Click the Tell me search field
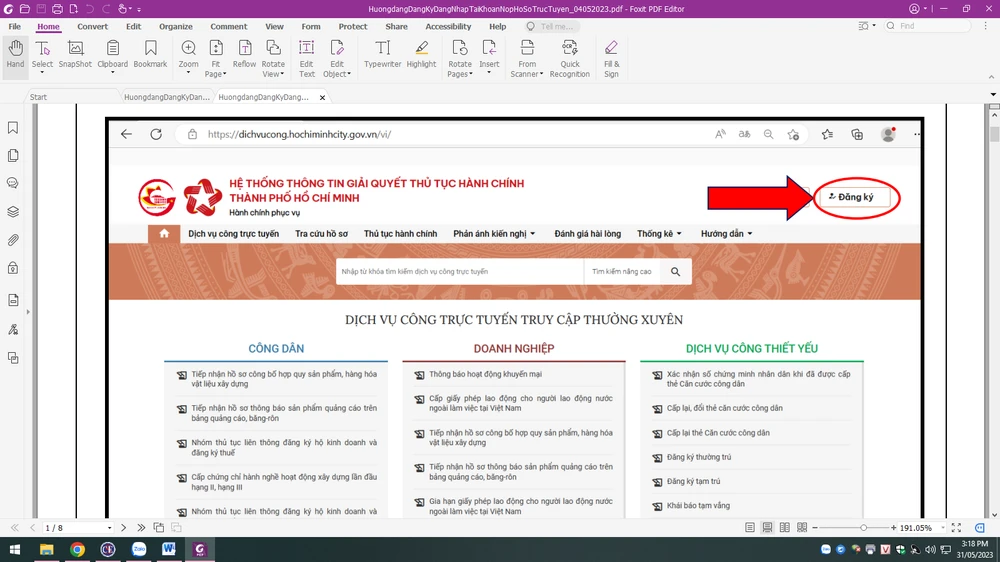The height and width of the screenshot is (562, 1000). [555, 27]
